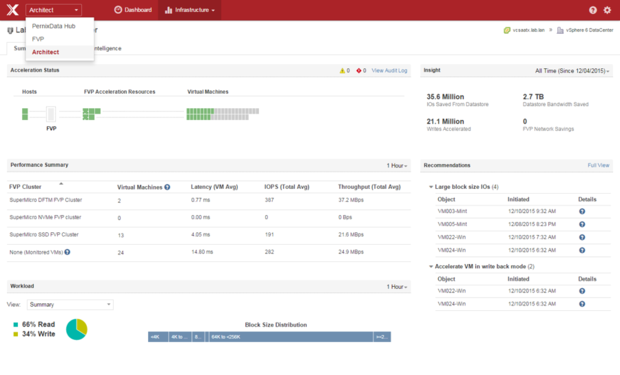Click the <4K block size segment

(x=158, y=337)
